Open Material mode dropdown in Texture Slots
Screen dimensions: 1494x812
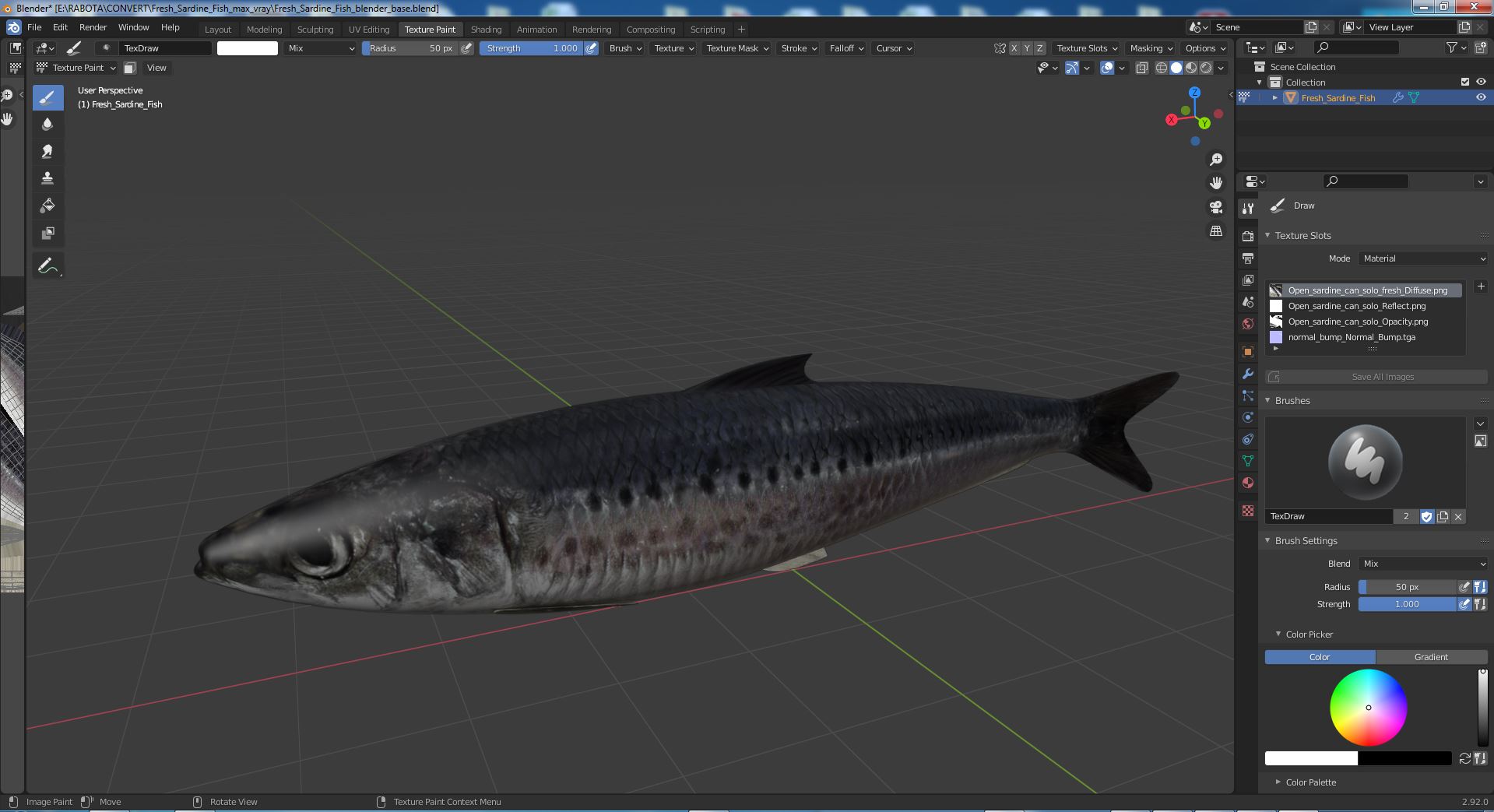[1423, 258]
